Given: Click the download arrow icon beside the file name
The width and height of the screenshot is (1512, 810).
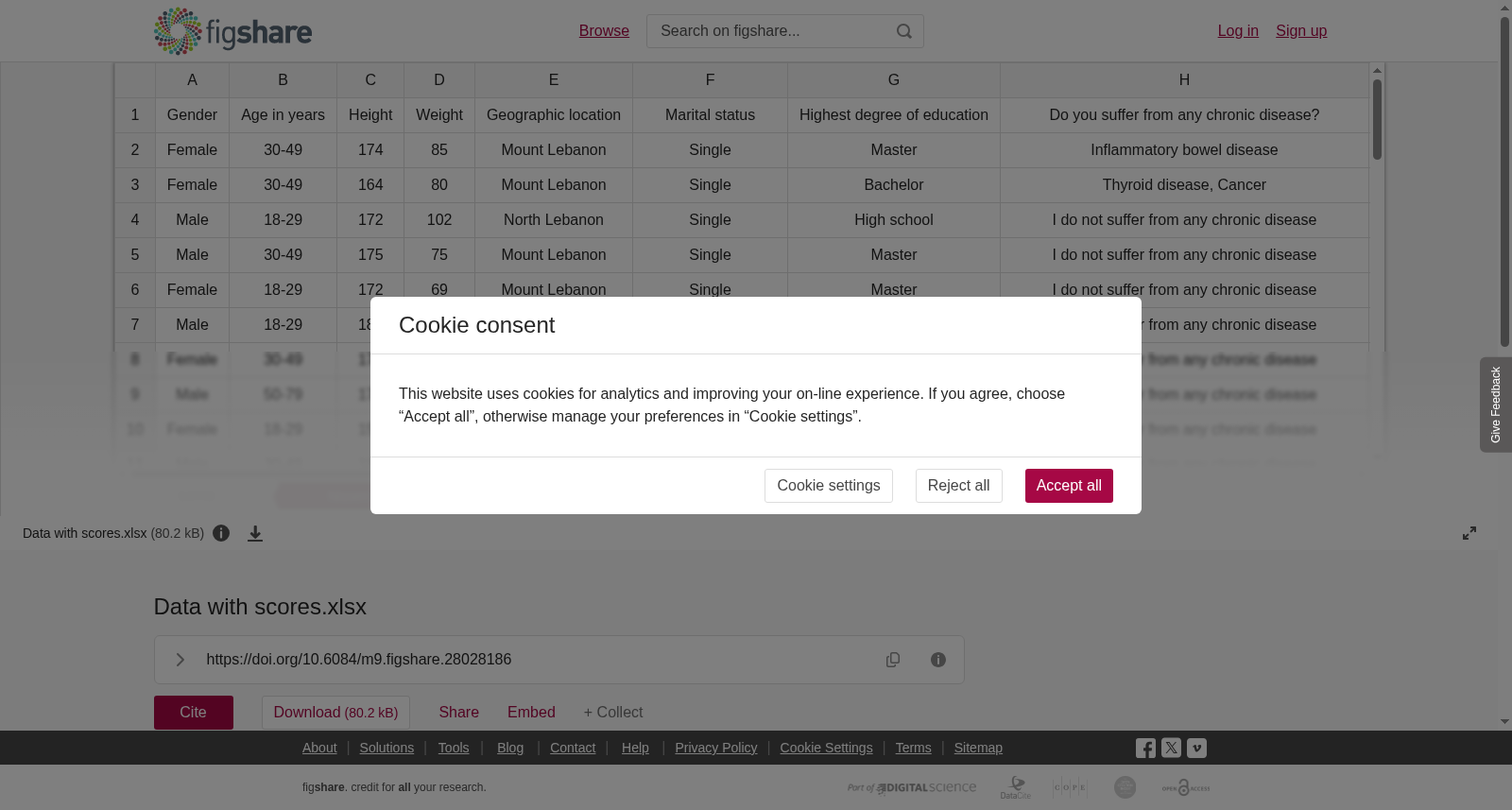Looking at the screenshot, I should point(255,534).
